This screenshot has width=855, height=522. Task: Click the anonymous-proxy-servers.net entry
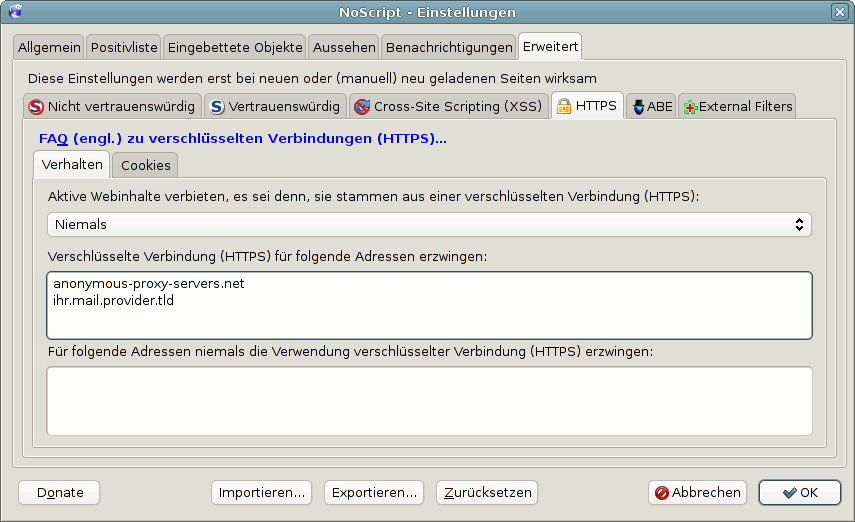coord(149,284)
